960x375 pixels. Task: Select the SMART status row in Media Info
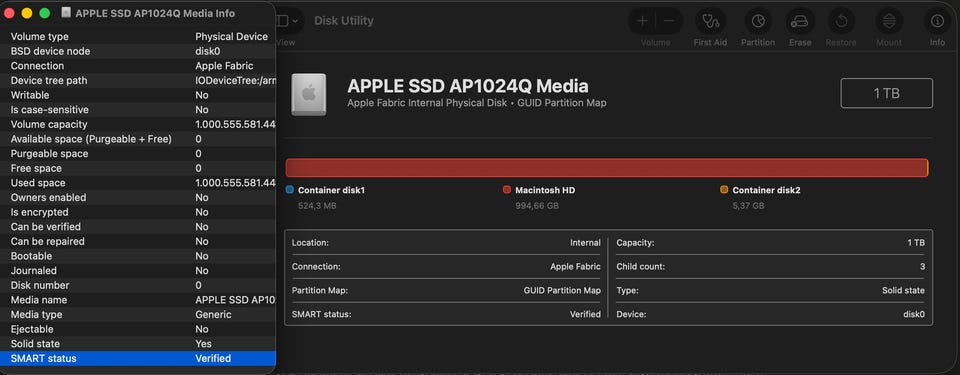[138, 358]
